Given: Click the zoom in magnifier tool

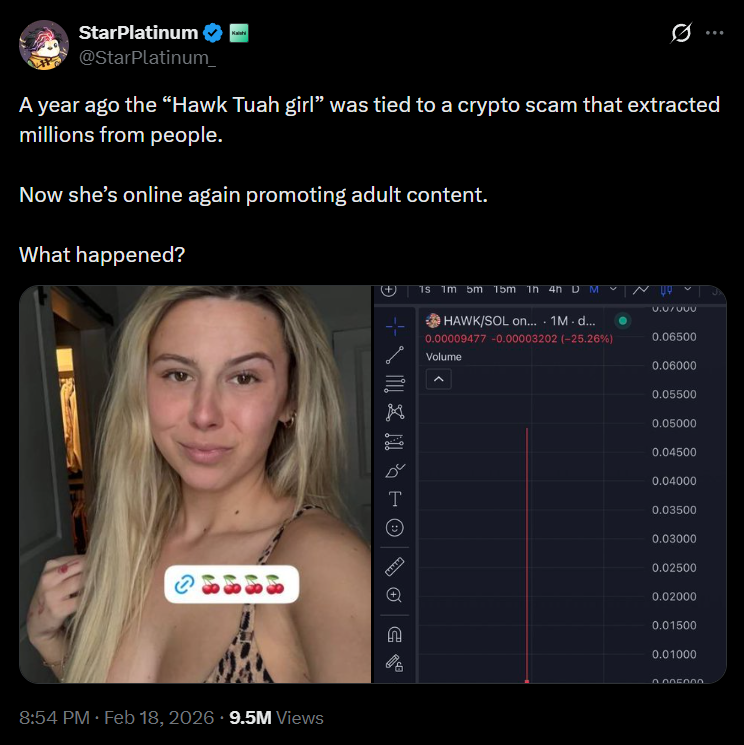Looking at the screenshot, I should point(394,595).
